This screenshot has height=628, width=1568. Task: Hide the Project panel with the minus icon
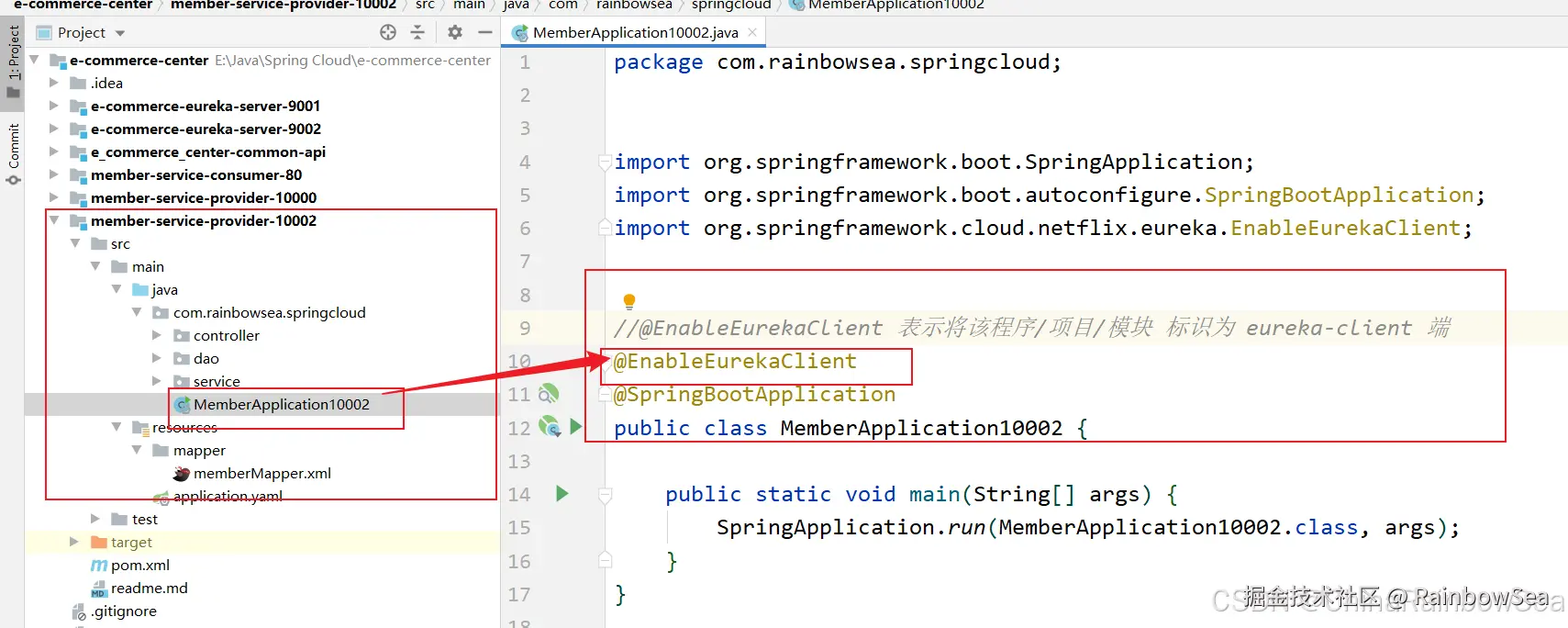(x=485, y=32)
